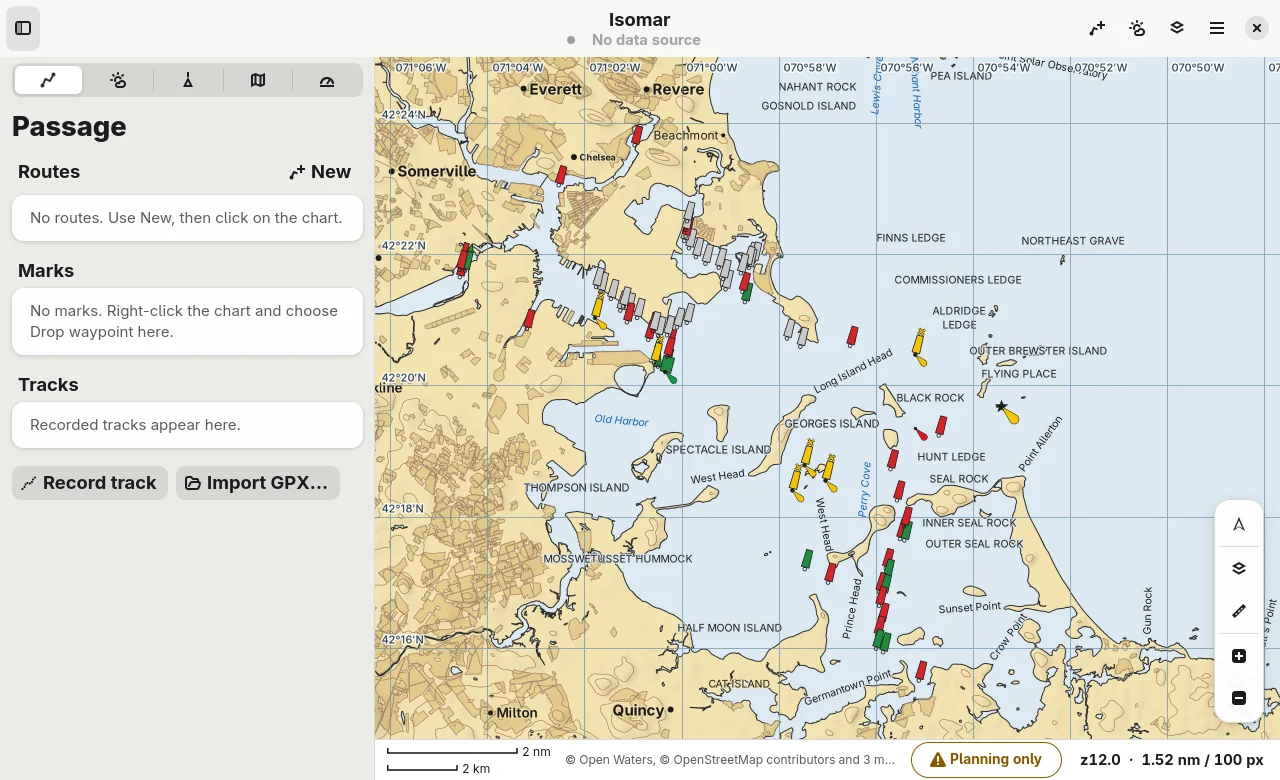
Task: Click the OUTER SEAL ROCK chart label
Action: (x=974, y=544)
